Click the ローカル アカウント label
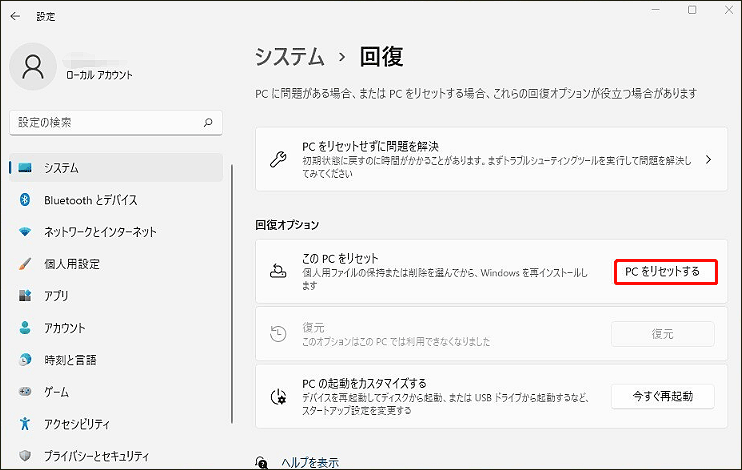Viewport: 742px width, 470px height. point(99,75)
